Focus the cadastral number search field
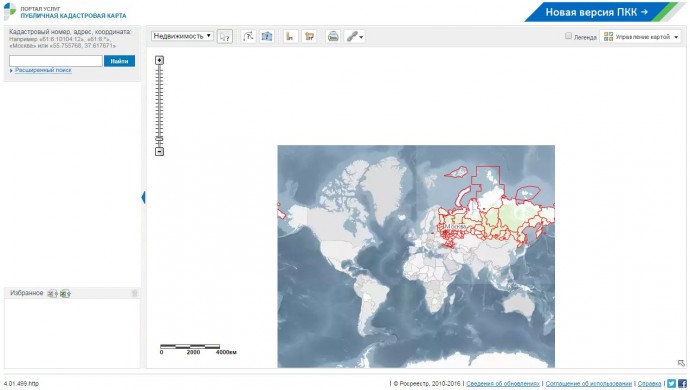690x390 pixels. point(56,61)
